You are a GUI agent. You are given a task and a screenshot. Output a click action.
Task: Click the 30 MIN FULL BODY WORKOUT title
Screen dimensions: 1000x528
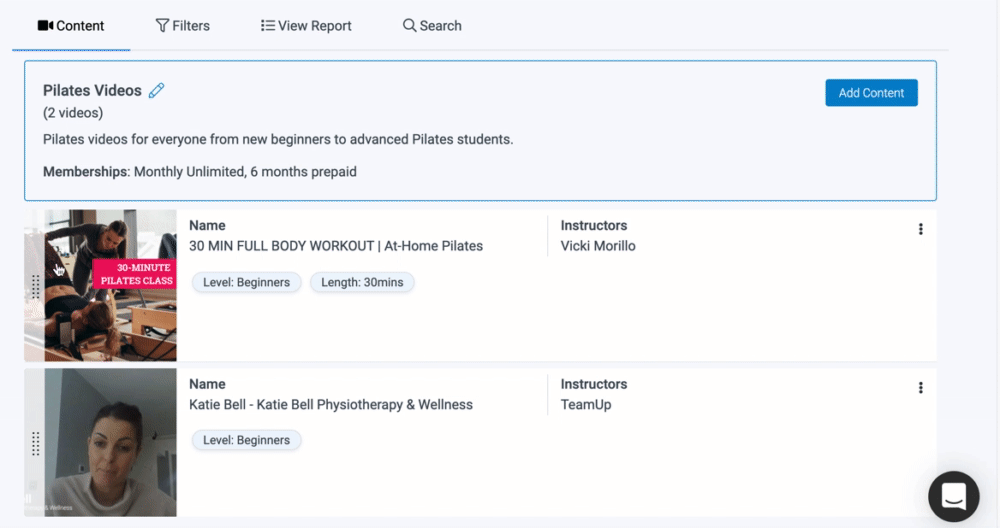tap(336, 246)
